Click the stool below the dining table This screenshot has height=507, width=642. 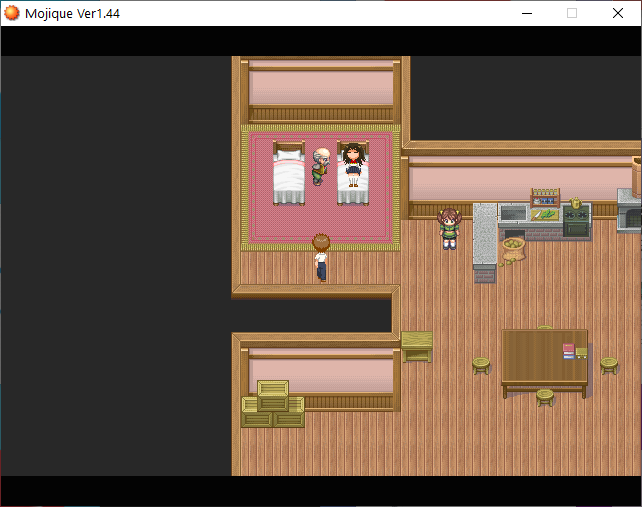tap(545, 396)
